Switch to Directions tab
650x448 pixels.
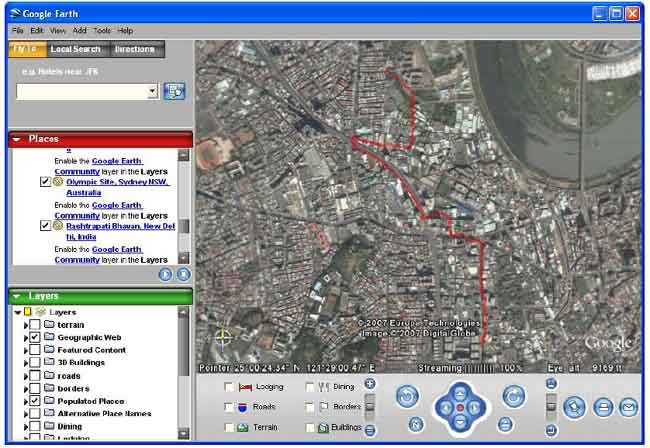[135, 49]
